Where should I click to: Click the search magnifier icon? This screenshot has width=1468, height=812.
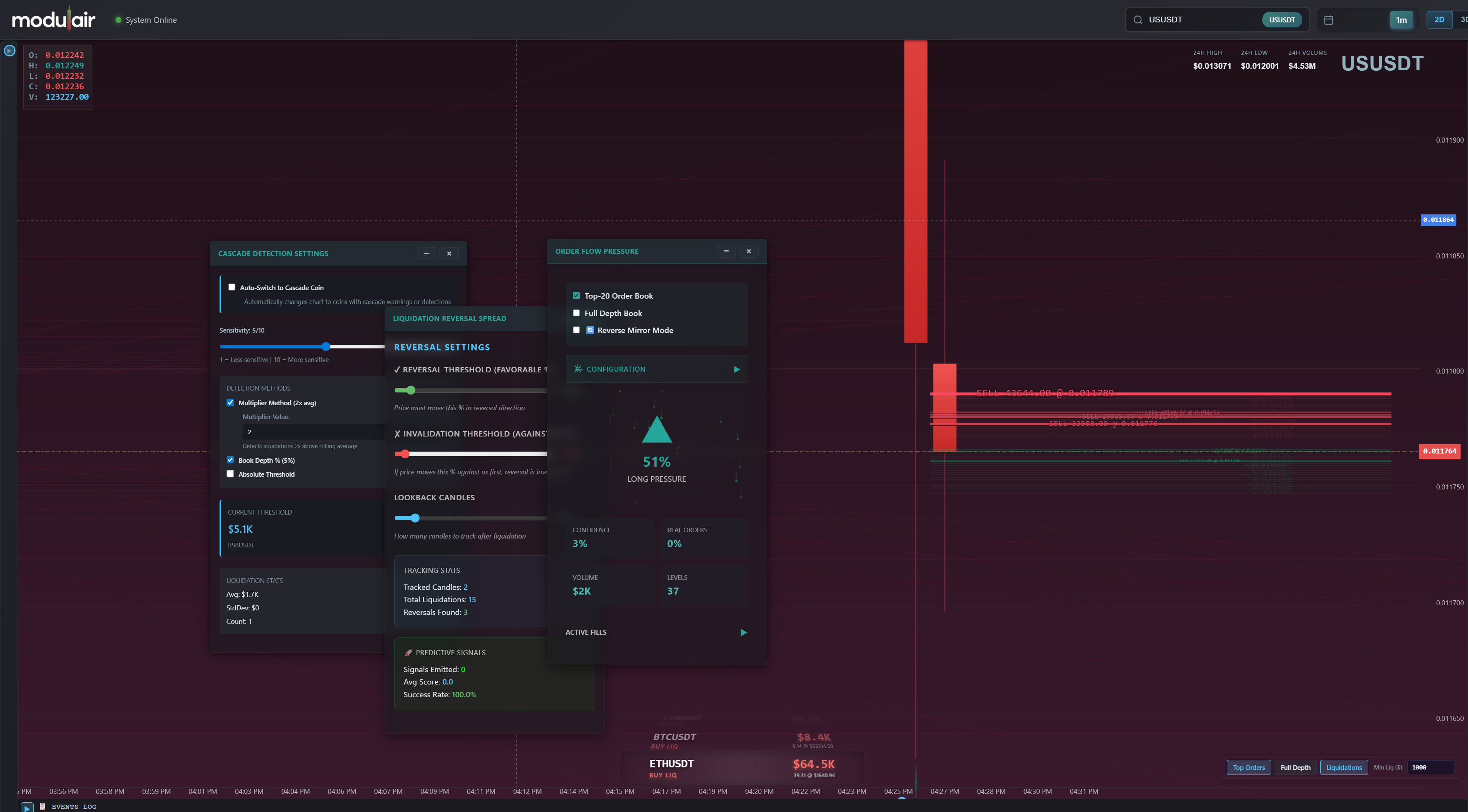pos(1138,20)
